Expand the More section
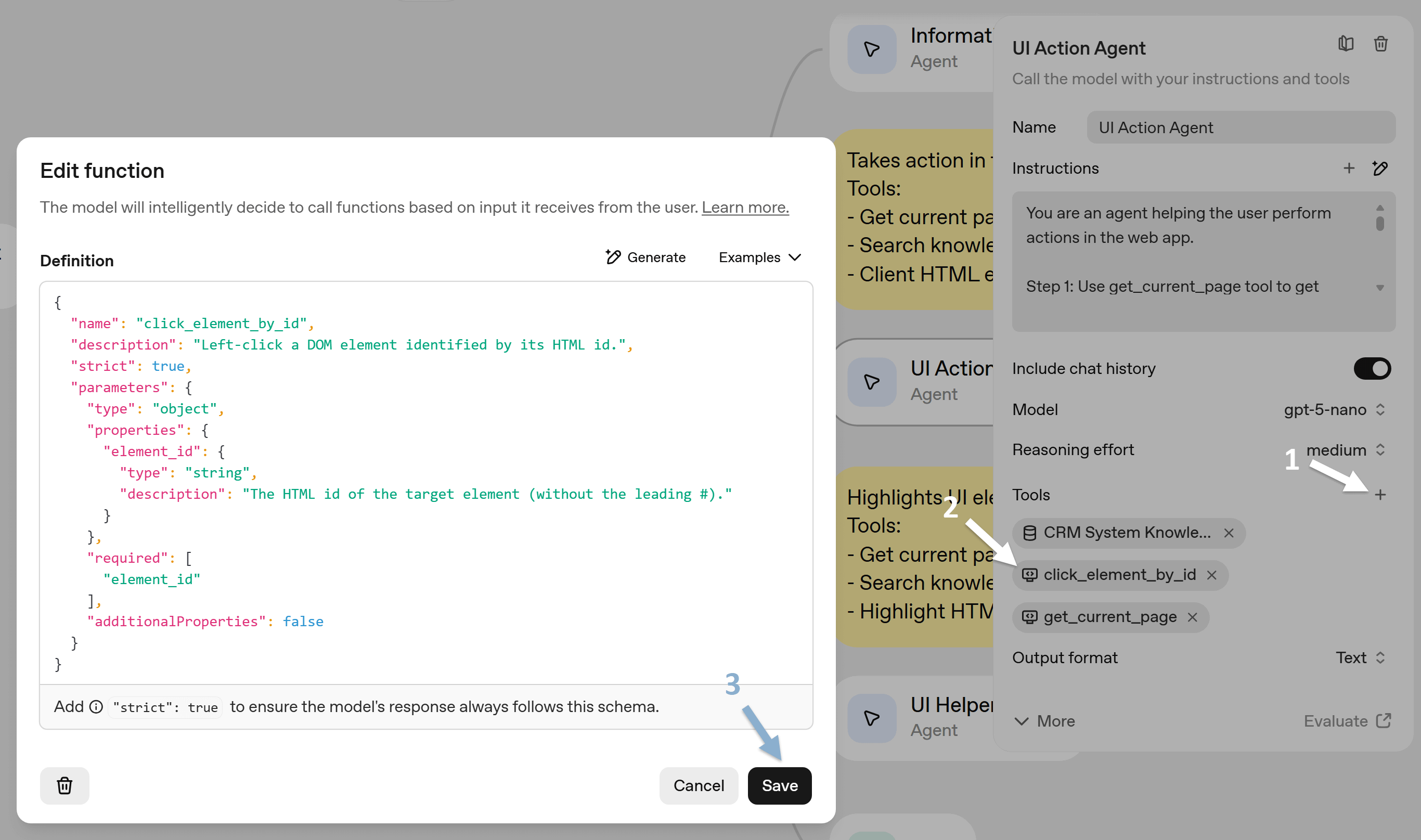This screenshot has width=1421, height=840. click(x=1044, y=721)
